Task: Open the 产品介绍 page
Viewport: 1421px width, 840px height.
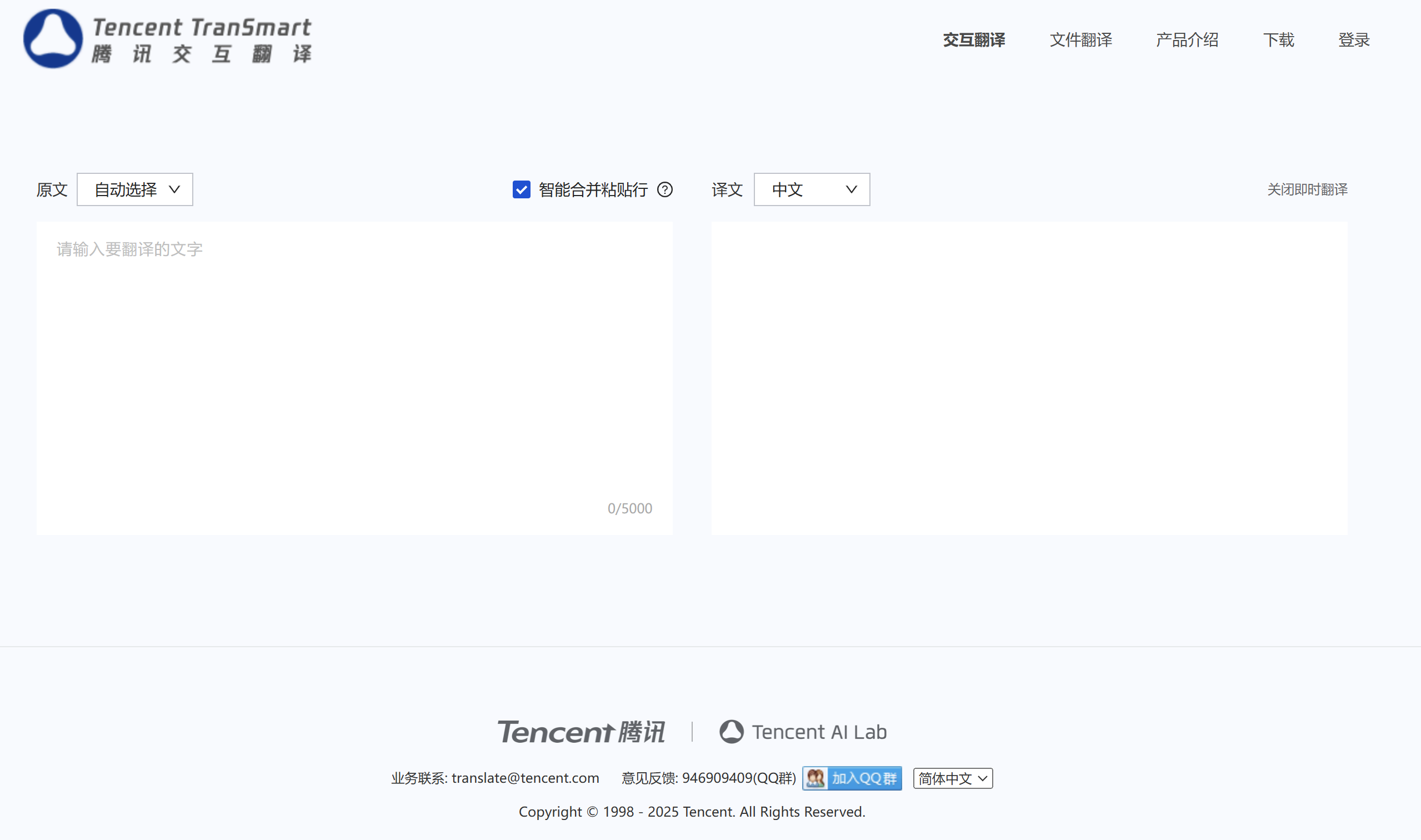Action: 1187,39
